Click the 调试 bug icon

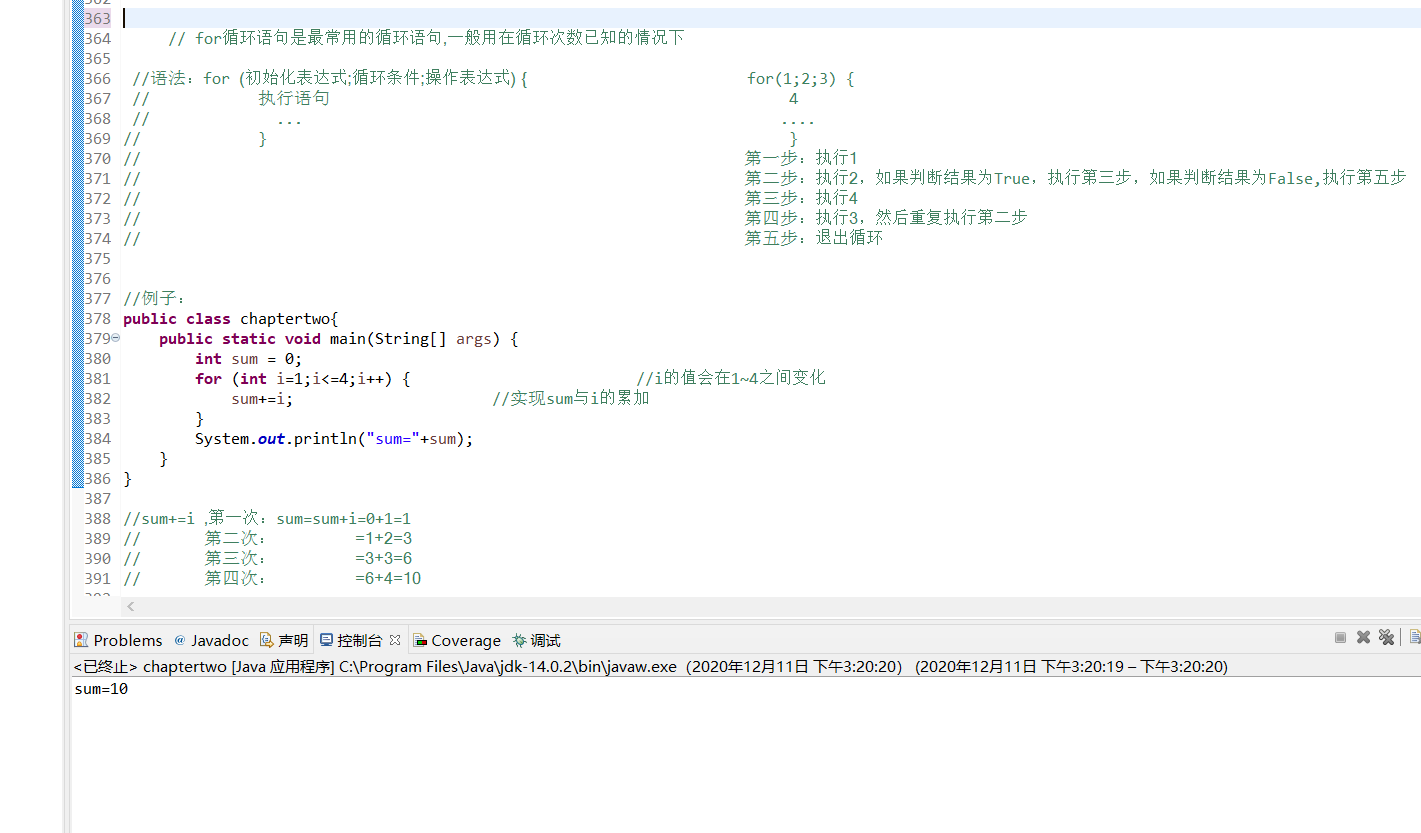[x=519, y=640]
